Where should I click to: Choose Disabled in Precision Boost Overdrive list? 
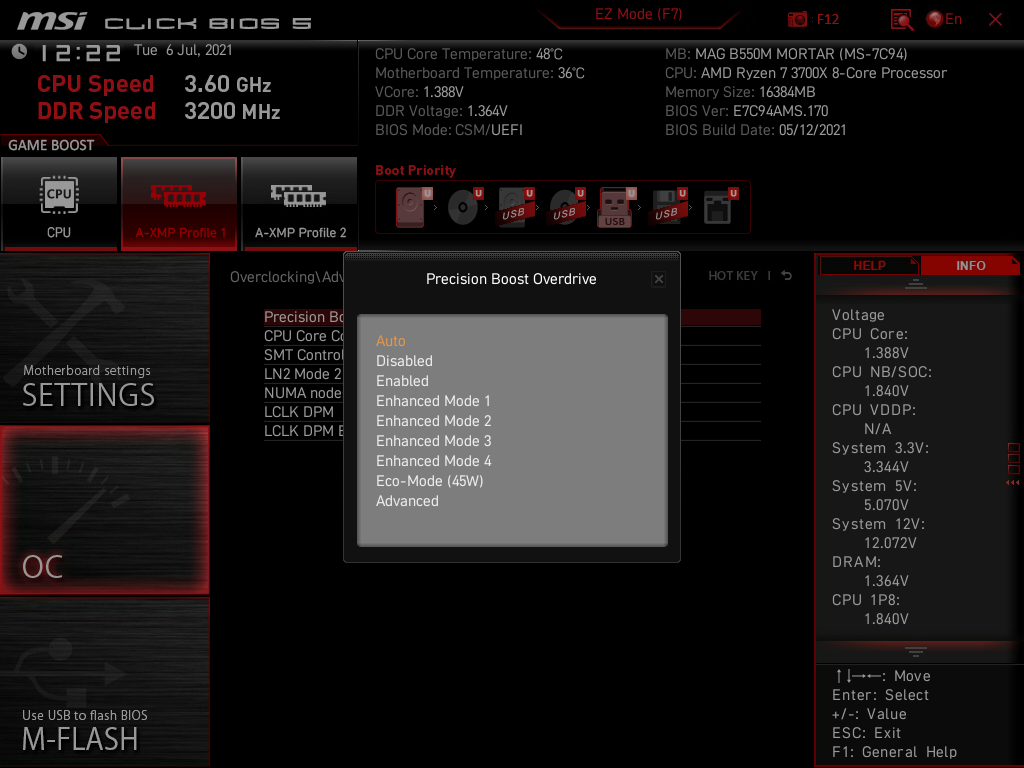404,361
